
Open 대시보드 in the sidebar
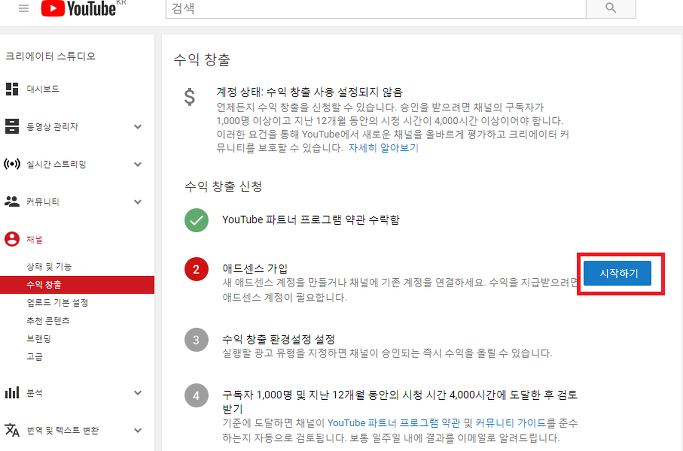[43, 89]
